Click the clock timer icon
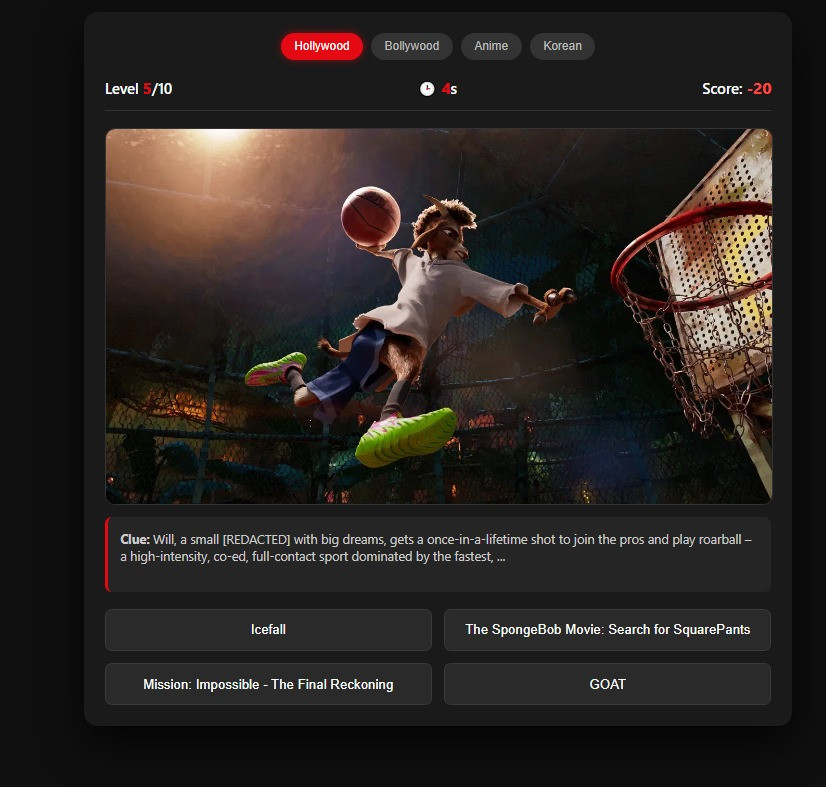This screenshot has width=826, height=787. click(427, 89)
